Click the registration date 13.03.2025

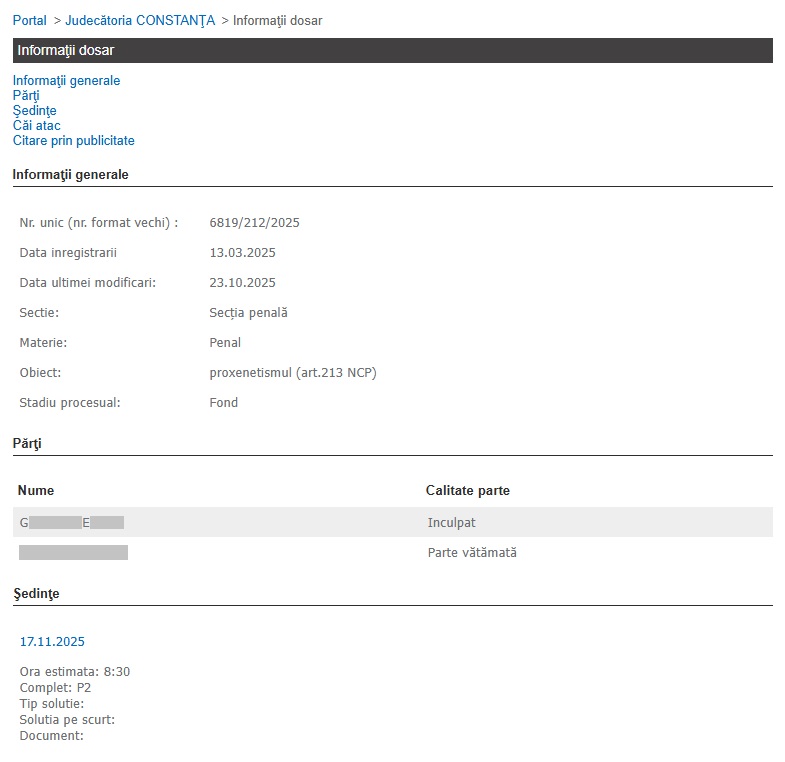[242, 252]
